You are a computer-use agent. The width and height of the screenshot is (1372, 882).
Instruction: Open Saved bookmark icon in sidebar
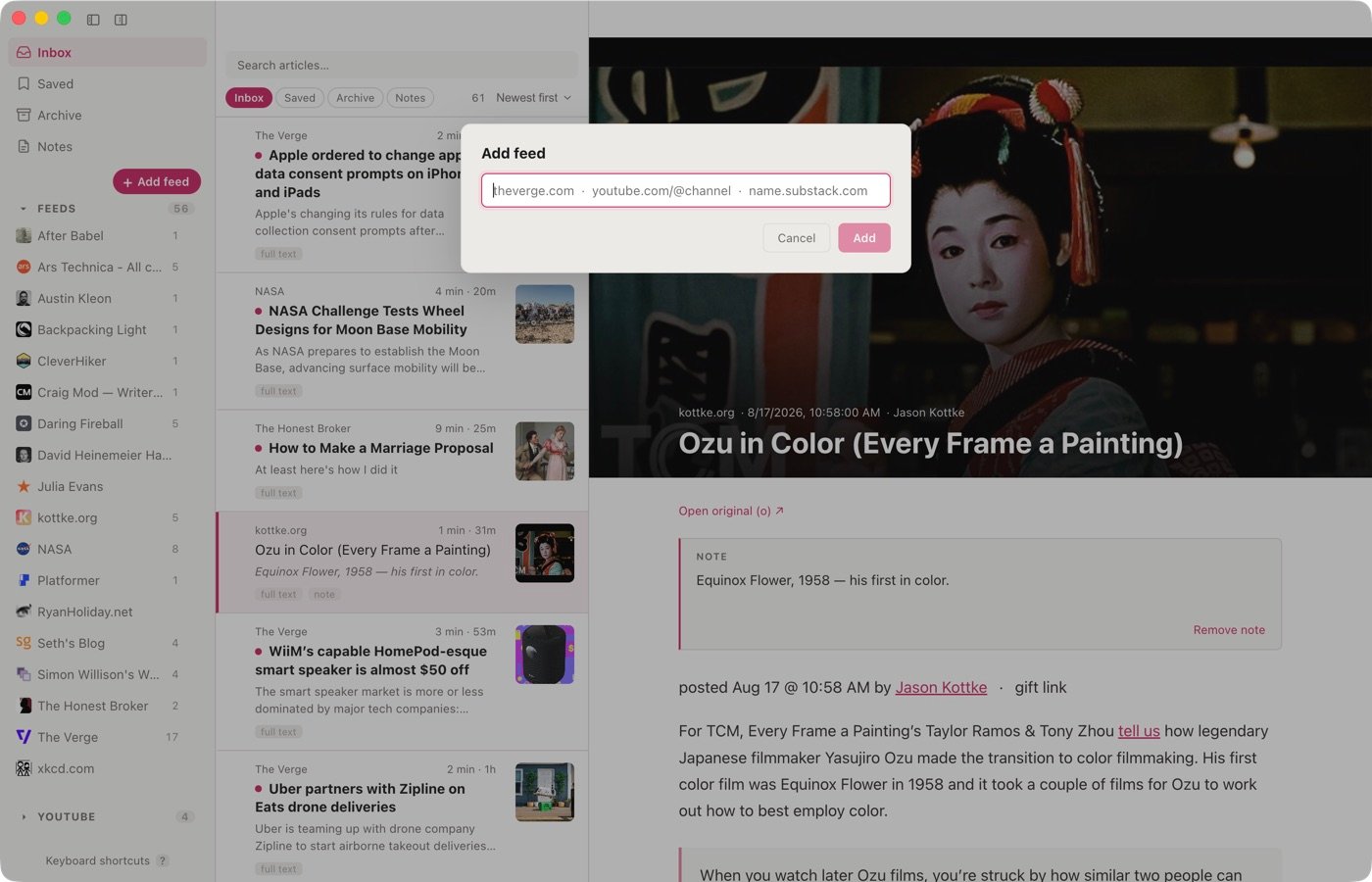(x=24, y=84)
